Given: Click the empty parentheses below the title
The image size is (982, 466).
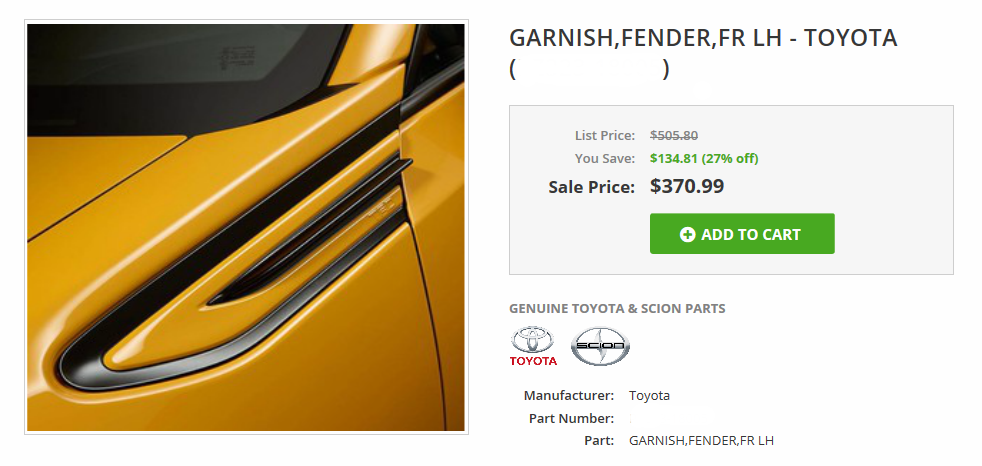Looking at the screenshot, I should pos(589,69).
